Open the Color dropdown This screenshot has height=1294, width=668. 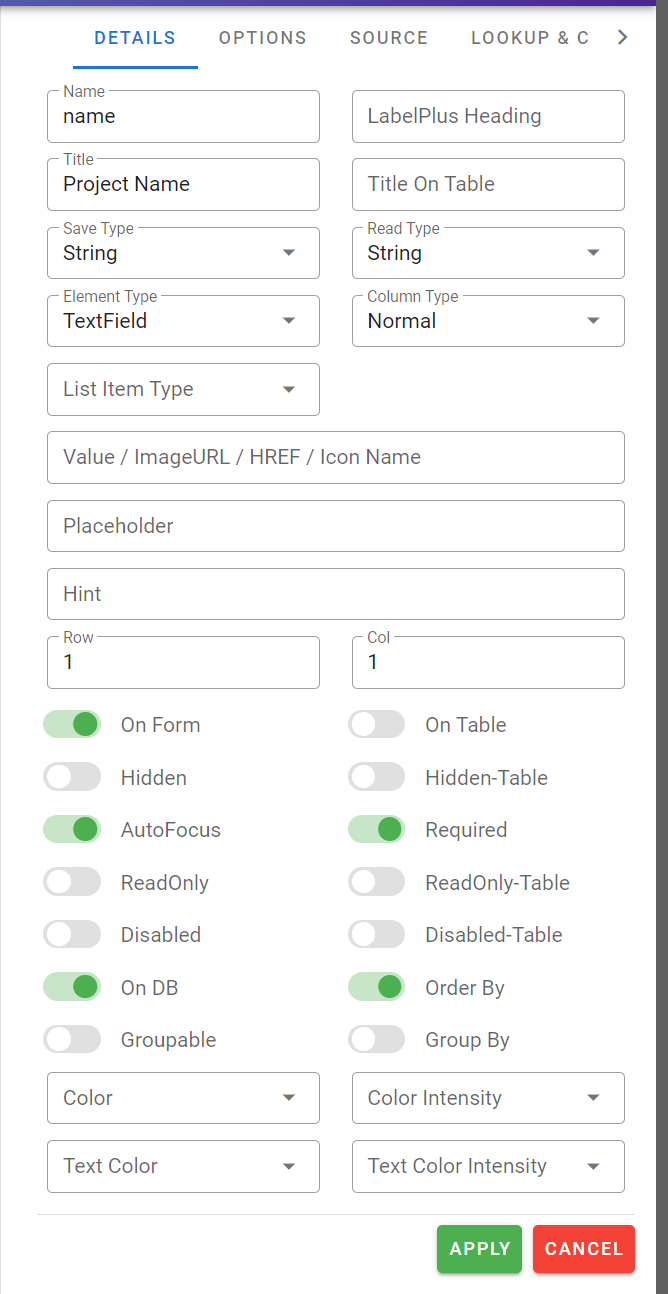tap(183, 1098)
